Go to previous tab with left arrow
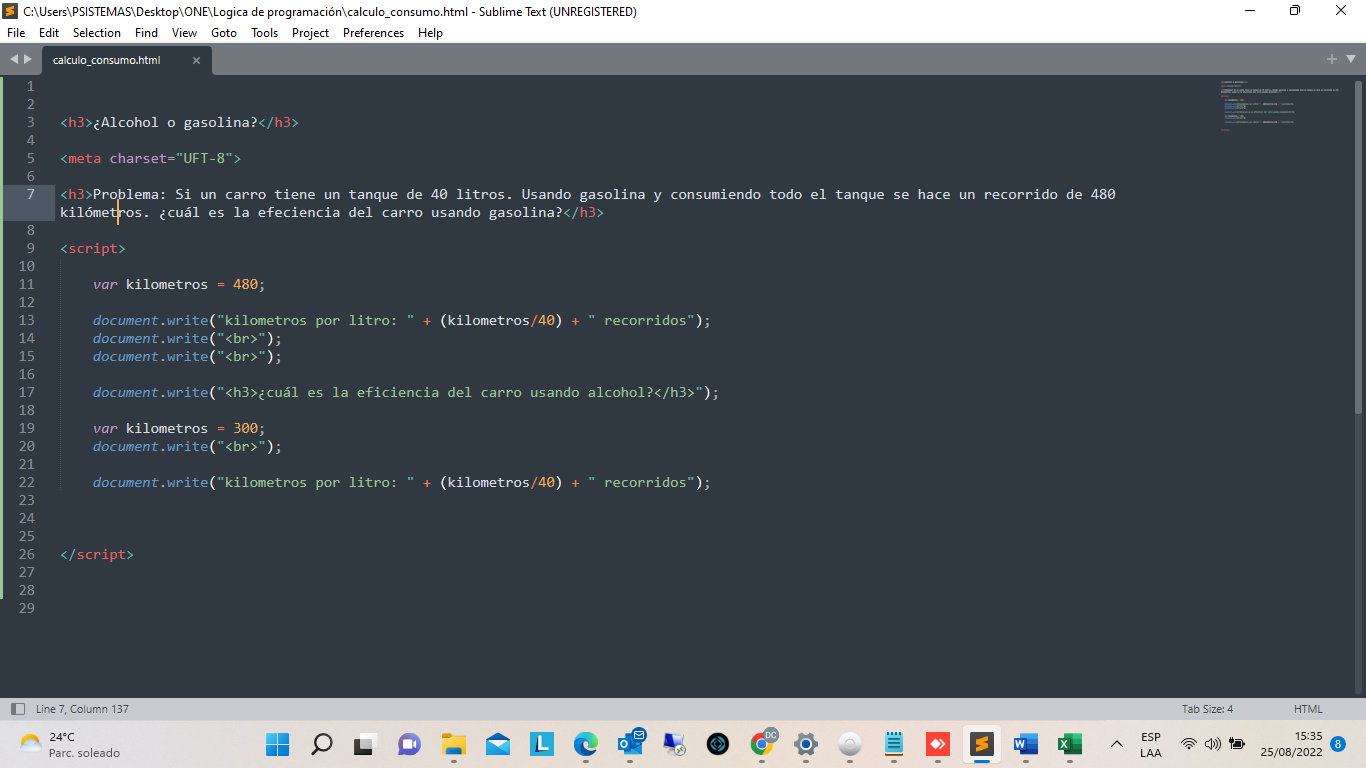The width and height of the screenshot is (1366, 768). pyautogui.click(x=14, y=59)
